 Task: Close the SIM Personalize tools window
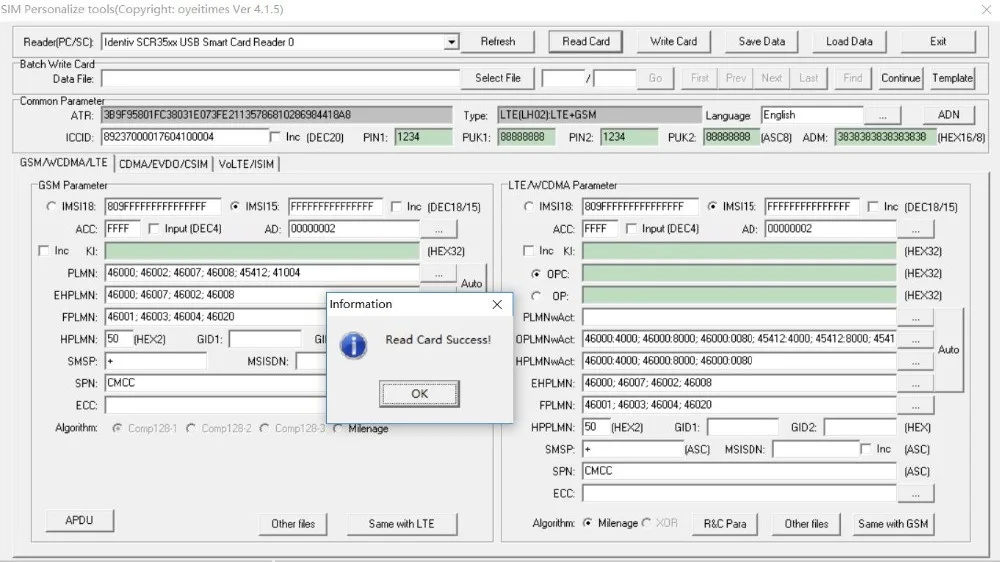[x=986, y=9]
